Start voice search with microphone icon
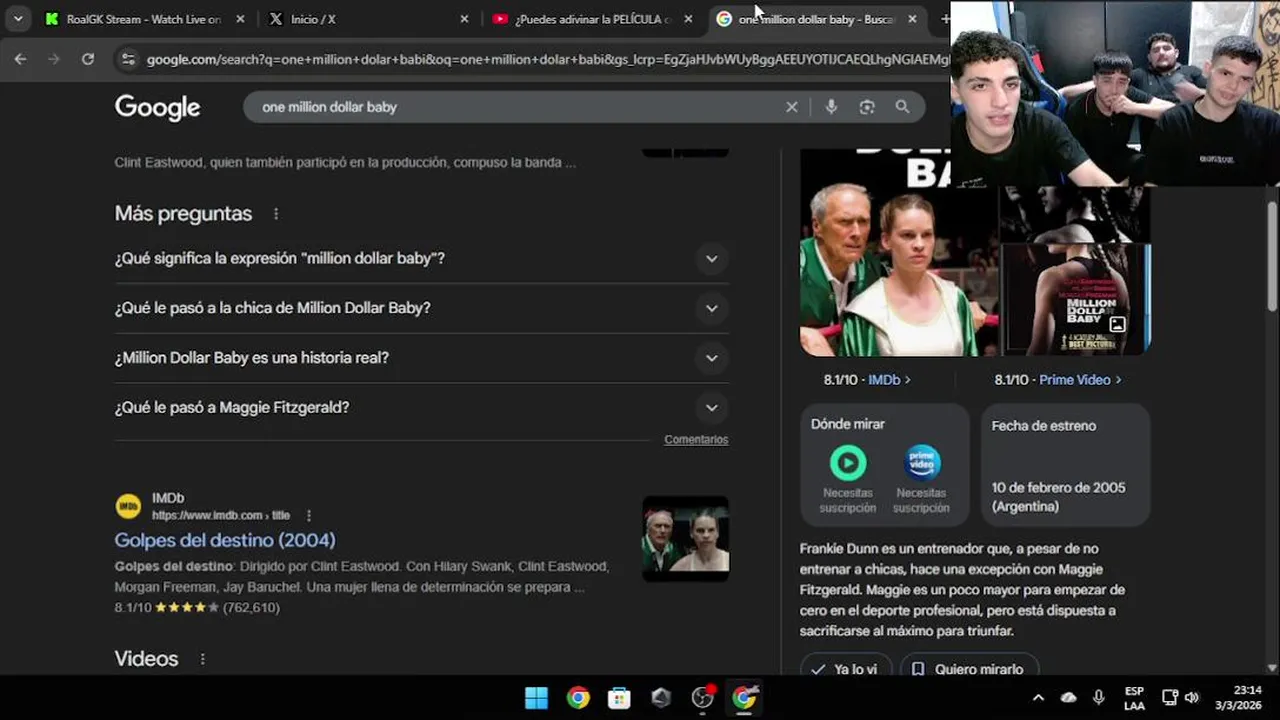Image resolution: width=1280 pixels, height=720 pixels. (831, 107)
